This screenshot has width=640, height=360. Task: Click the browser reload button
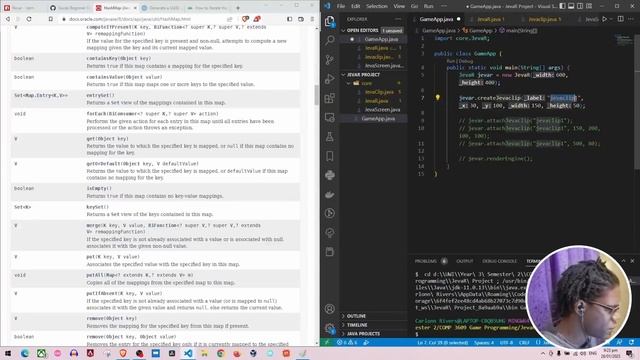[29, 19]
